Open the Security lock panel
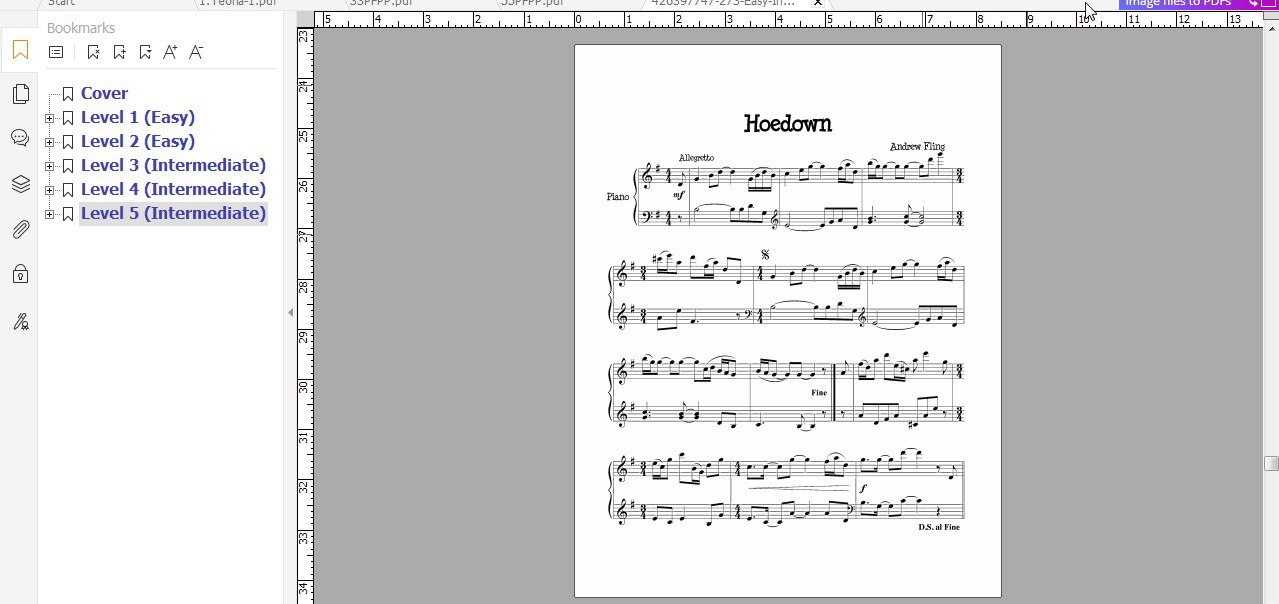 tap(20, 274)
